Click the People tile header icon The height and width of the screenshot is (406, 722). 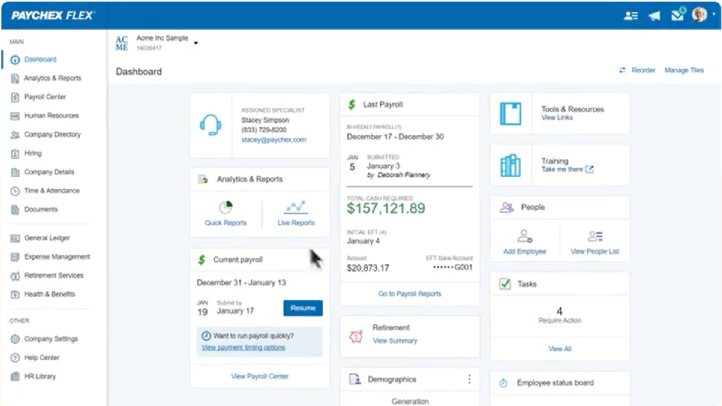[x=507, y=207]
